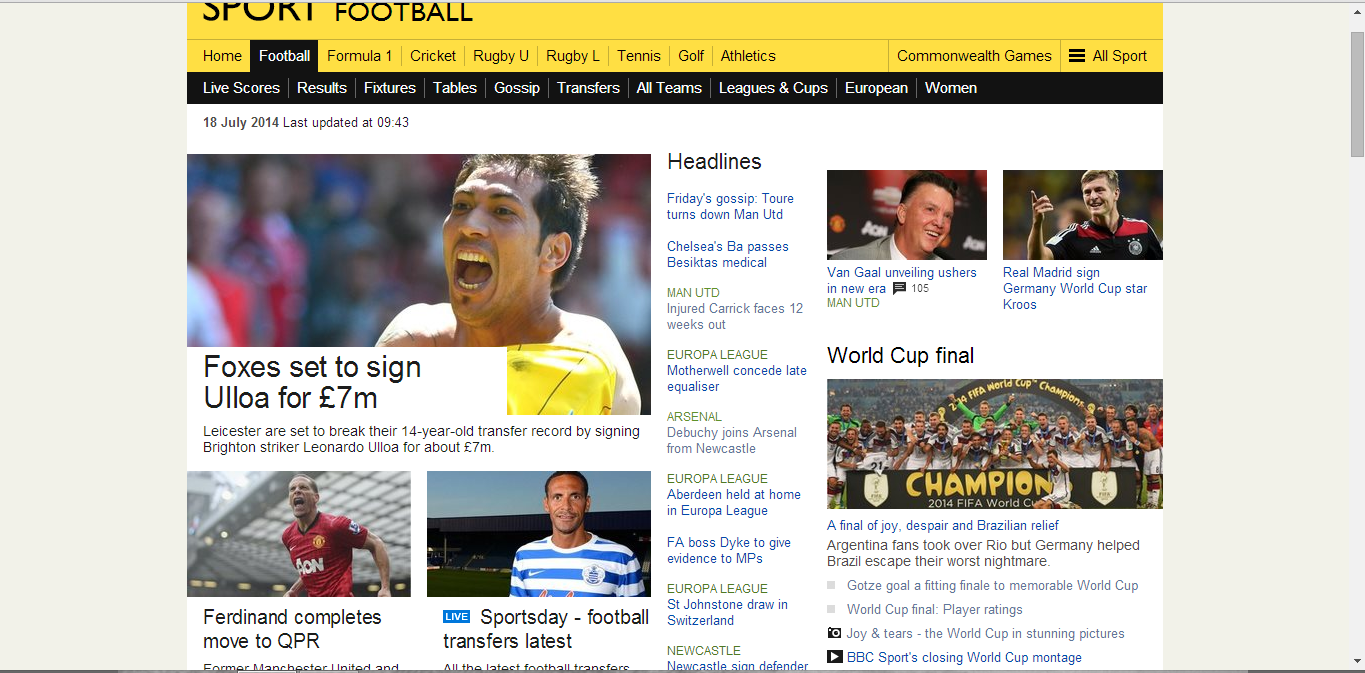Click the ARSENAL category label in Headlines

click(694, 417)
